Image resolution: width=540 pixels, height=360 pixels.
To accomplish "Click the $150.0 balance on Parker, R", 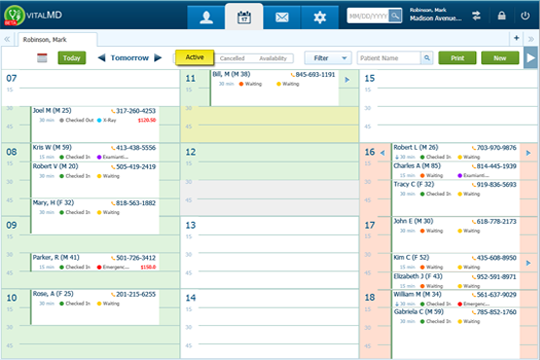I will [148, 267].
